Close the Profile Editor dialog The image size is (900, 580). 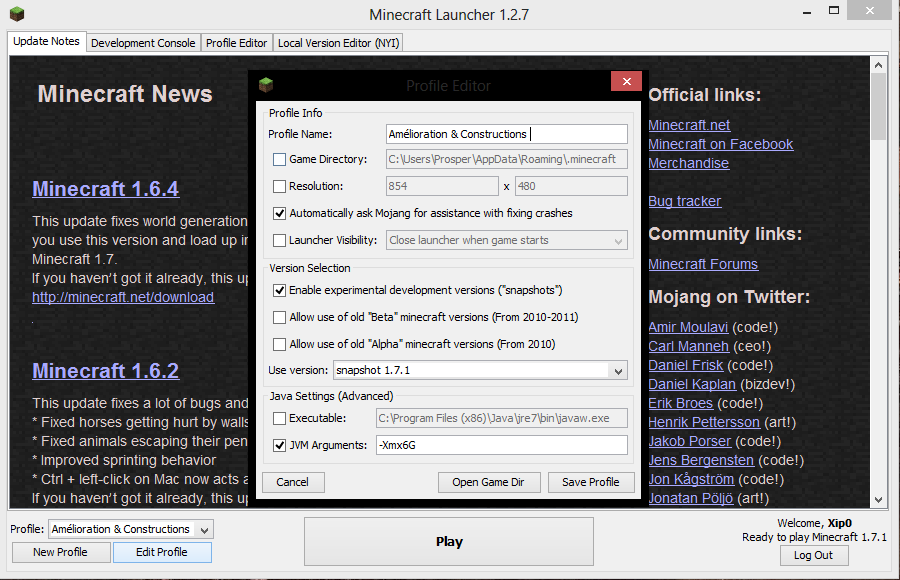(x=626, y=82)
